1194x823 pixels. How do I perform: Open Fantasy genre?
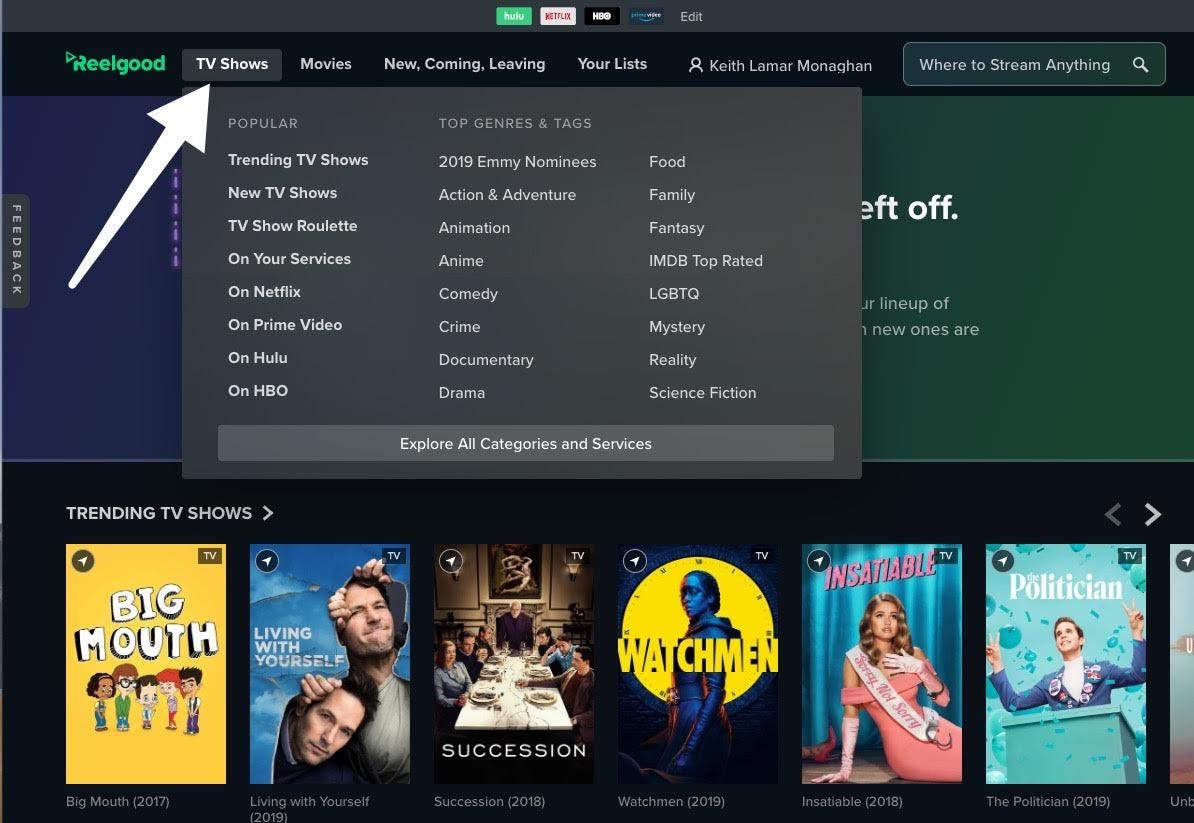(676, 228)
